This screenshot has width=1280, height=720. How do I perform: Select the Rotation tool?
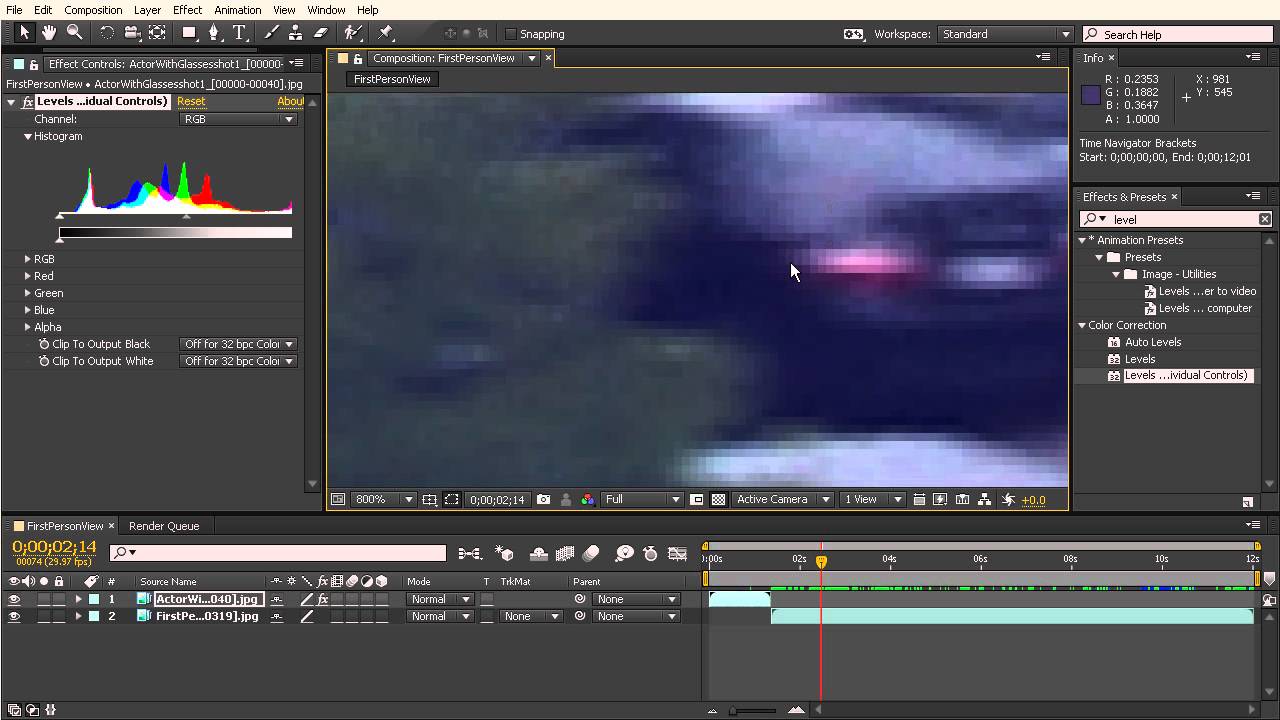(x=107, y=33)
